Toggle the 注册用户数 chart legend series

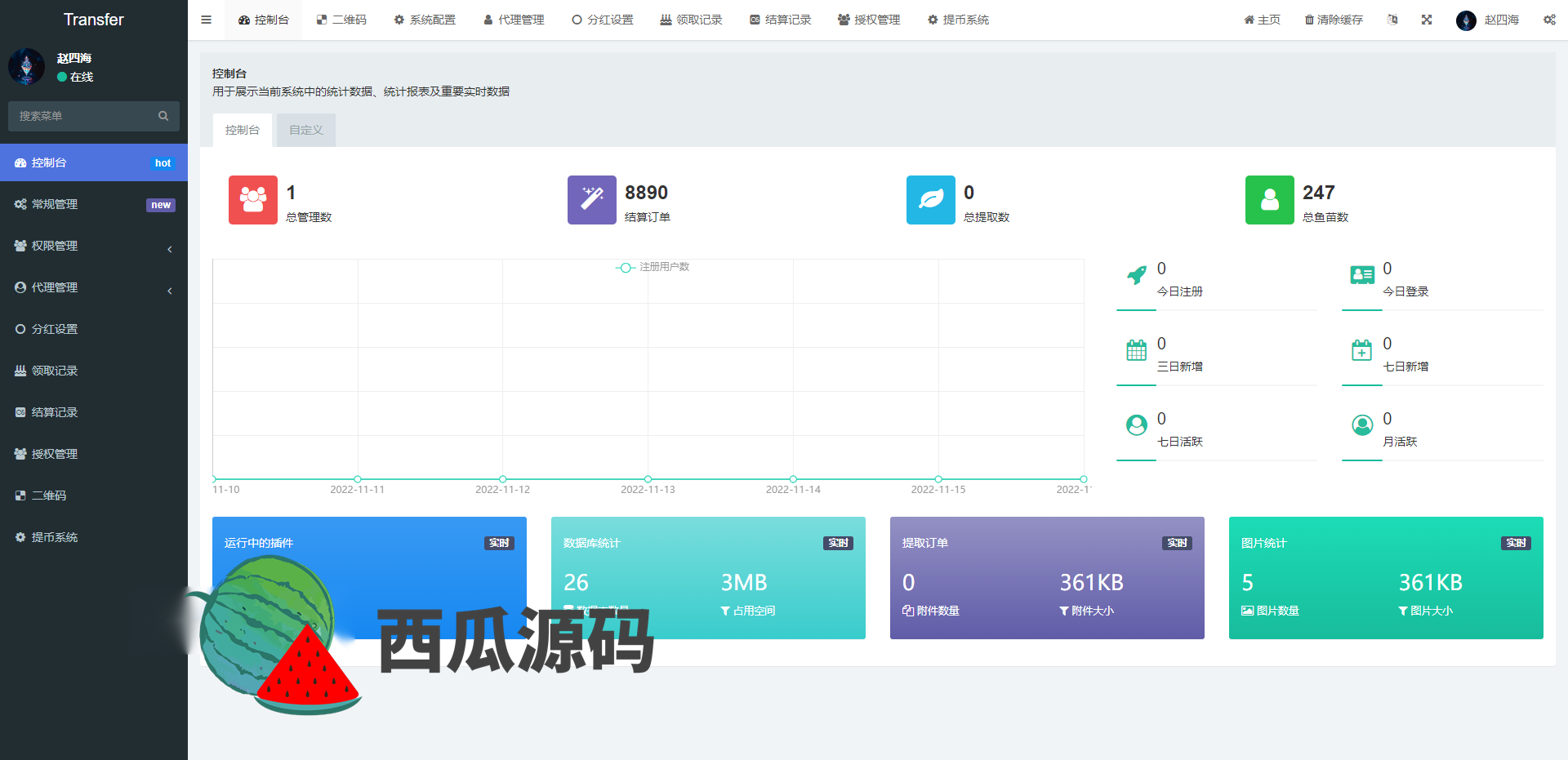click(653, 267)
